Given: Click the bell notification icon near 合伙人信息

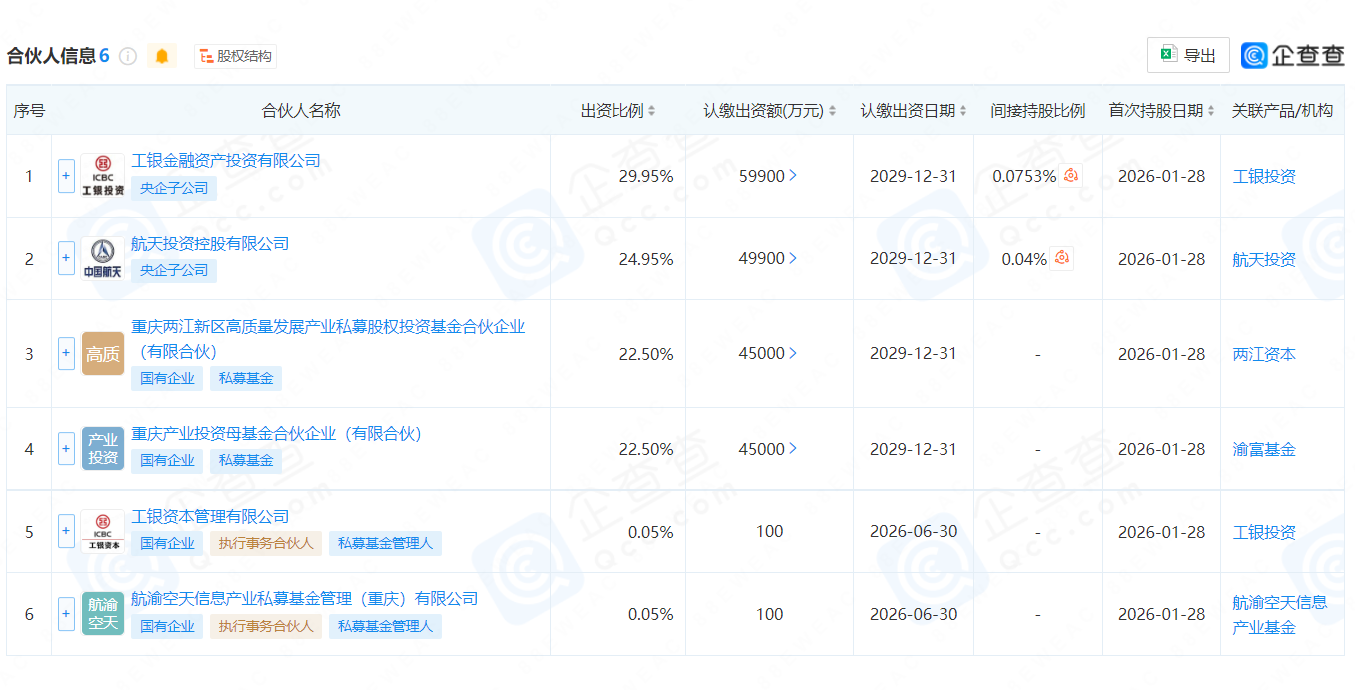Looking at the screenshot, I should 163,55.
